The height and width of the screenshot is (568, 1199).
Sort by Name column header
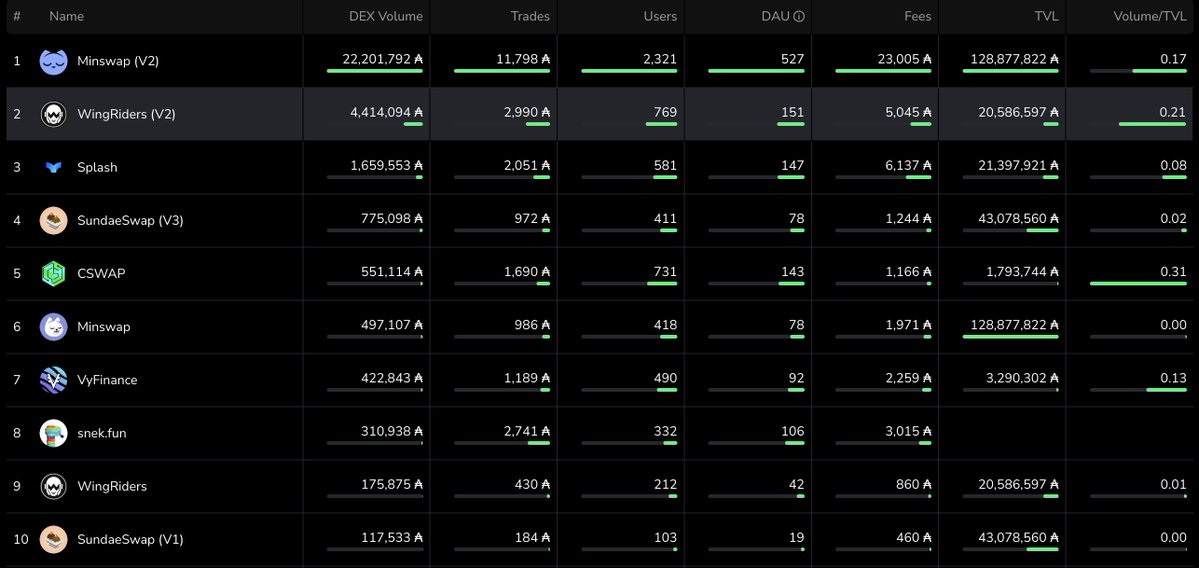pos(67,16)
